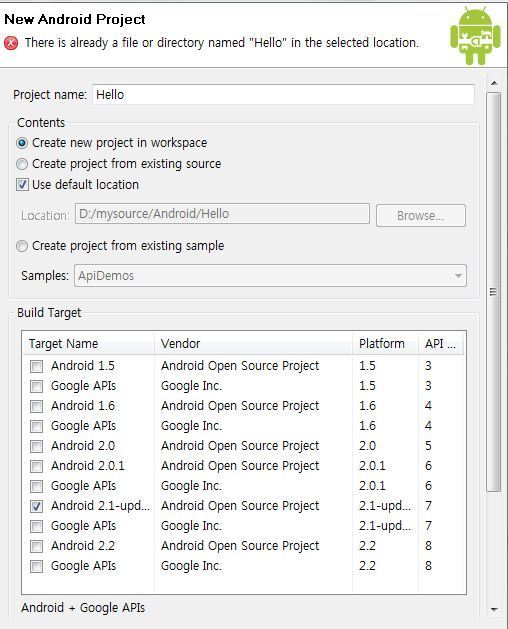Click the Vendor column header
The height and width of the screenshot is (629, 508).
(x=253, y=344)
